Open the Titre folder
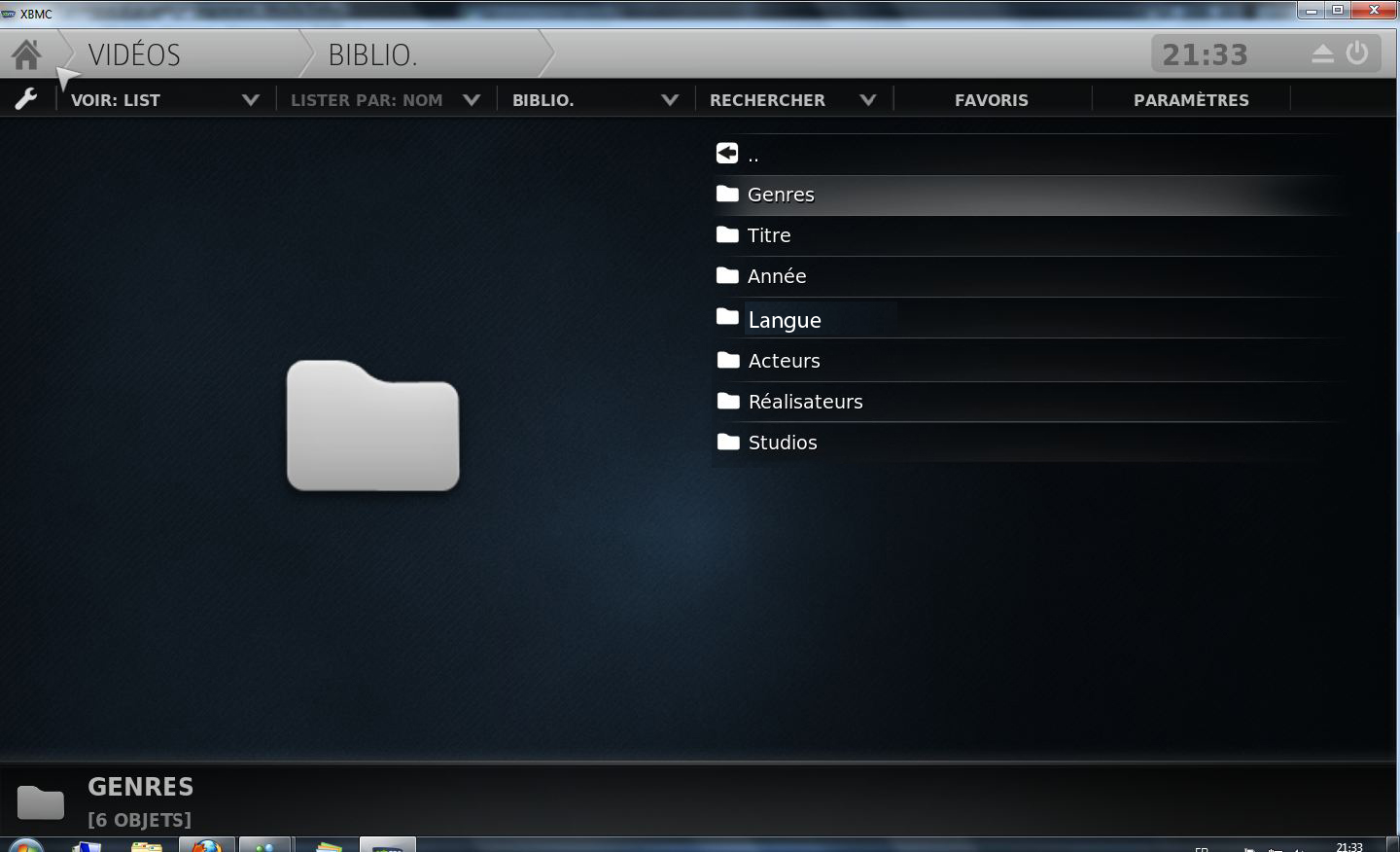Viewport: 1400px width, 852px height. [769, 235]
